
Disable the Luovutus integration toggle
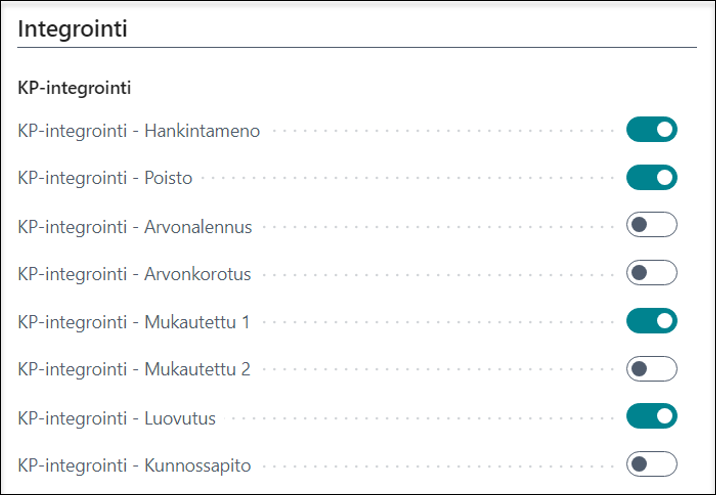pos(651,416)
